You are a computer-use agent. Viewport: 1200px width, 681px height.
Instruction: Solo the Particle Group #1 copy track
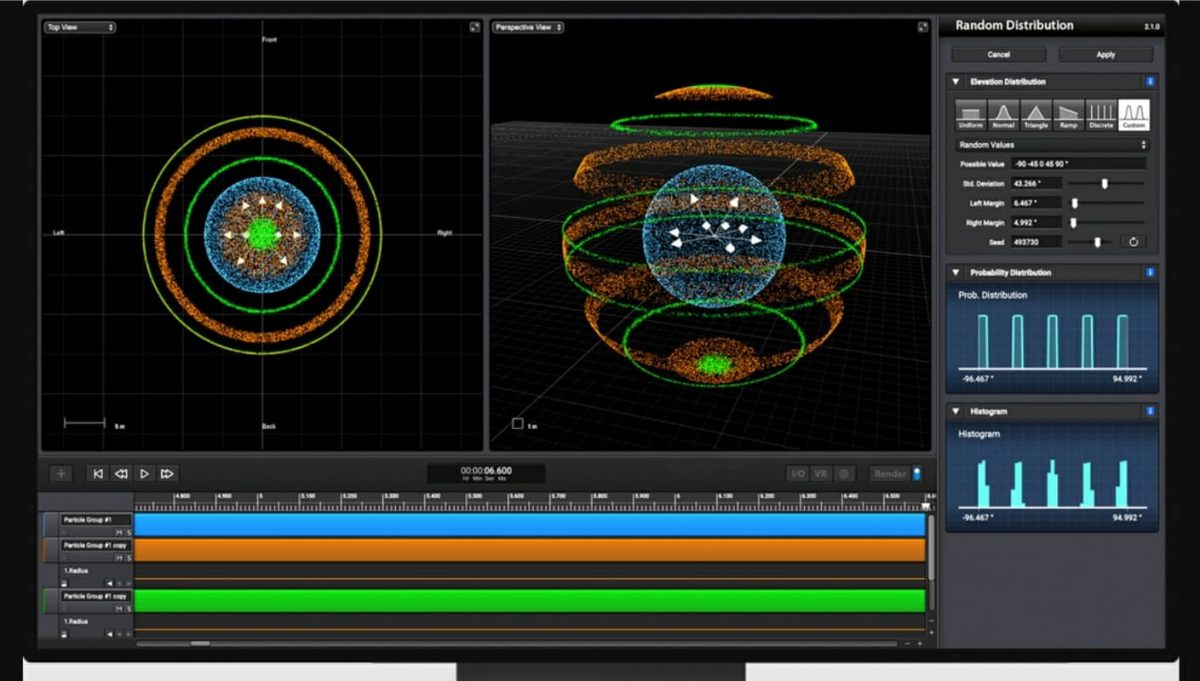[x=128, y=556]
